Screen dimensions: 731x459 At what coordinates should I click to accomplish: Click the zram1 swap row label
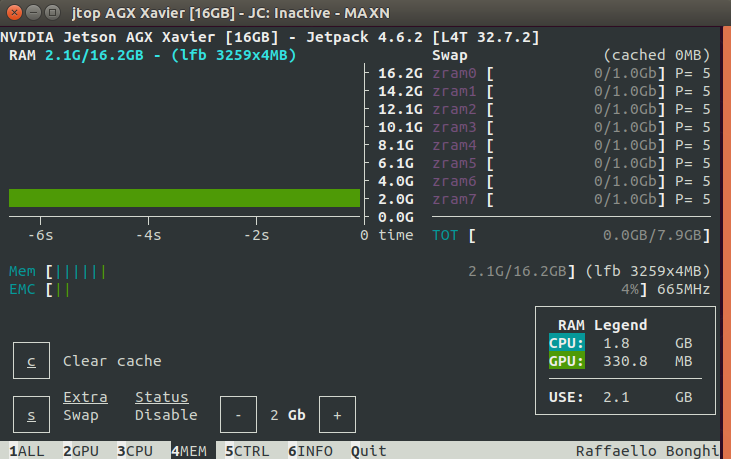pos(454,91)
